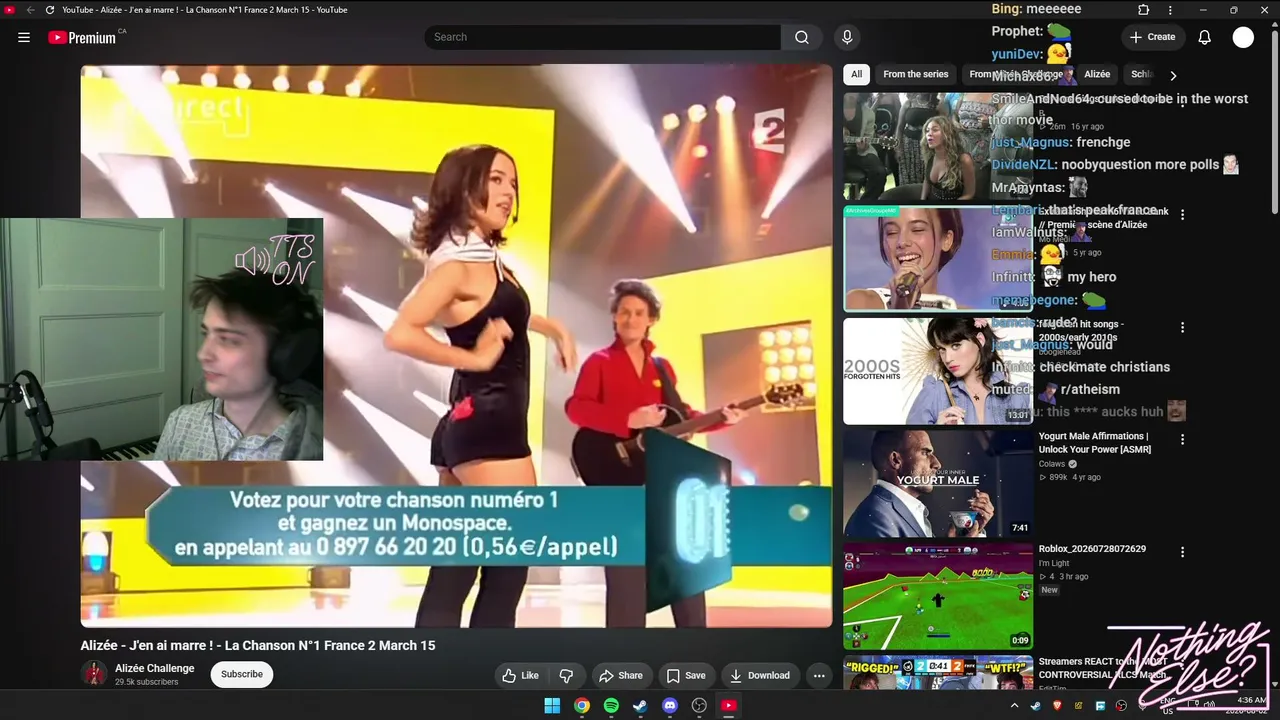
Task: Click the video title below the player
Action: click(258, 646)
